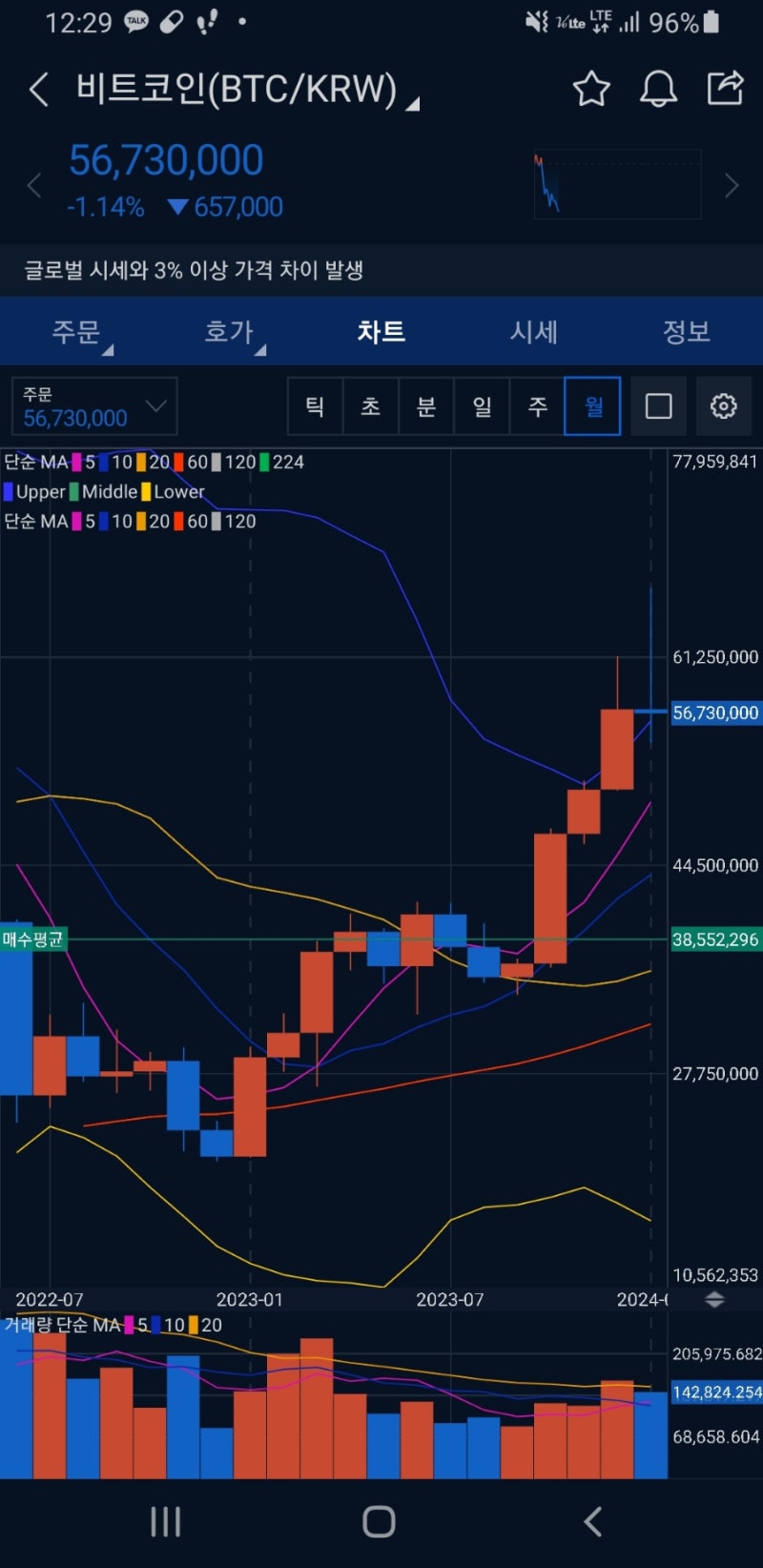Tap the 56,730,000 price tag on axis
This screenshot has height=1568, width=763.
coord(715,712)
